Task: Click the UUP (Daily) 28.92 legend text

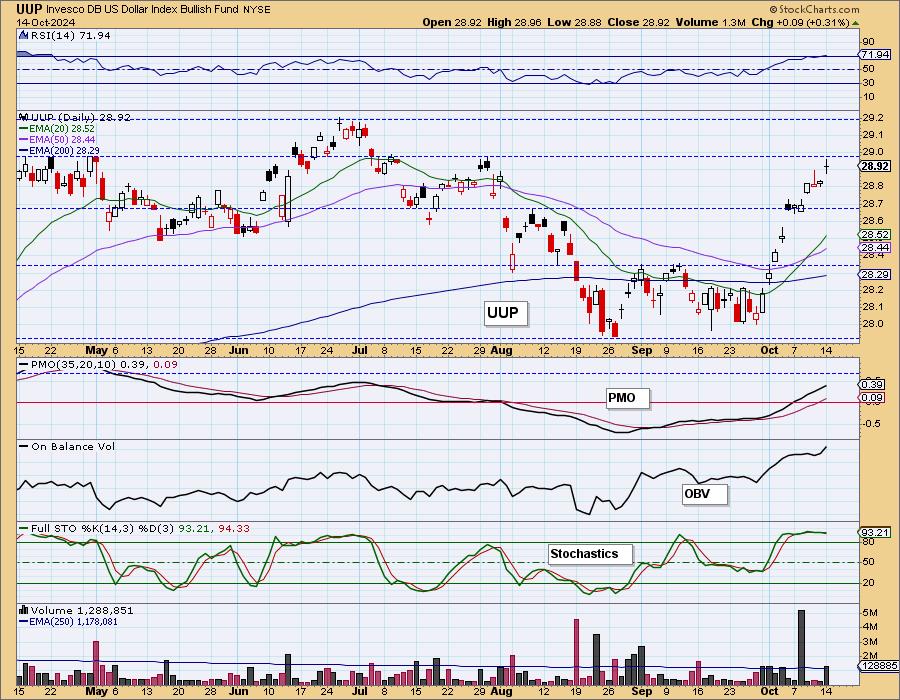Action: coord(80,117)
